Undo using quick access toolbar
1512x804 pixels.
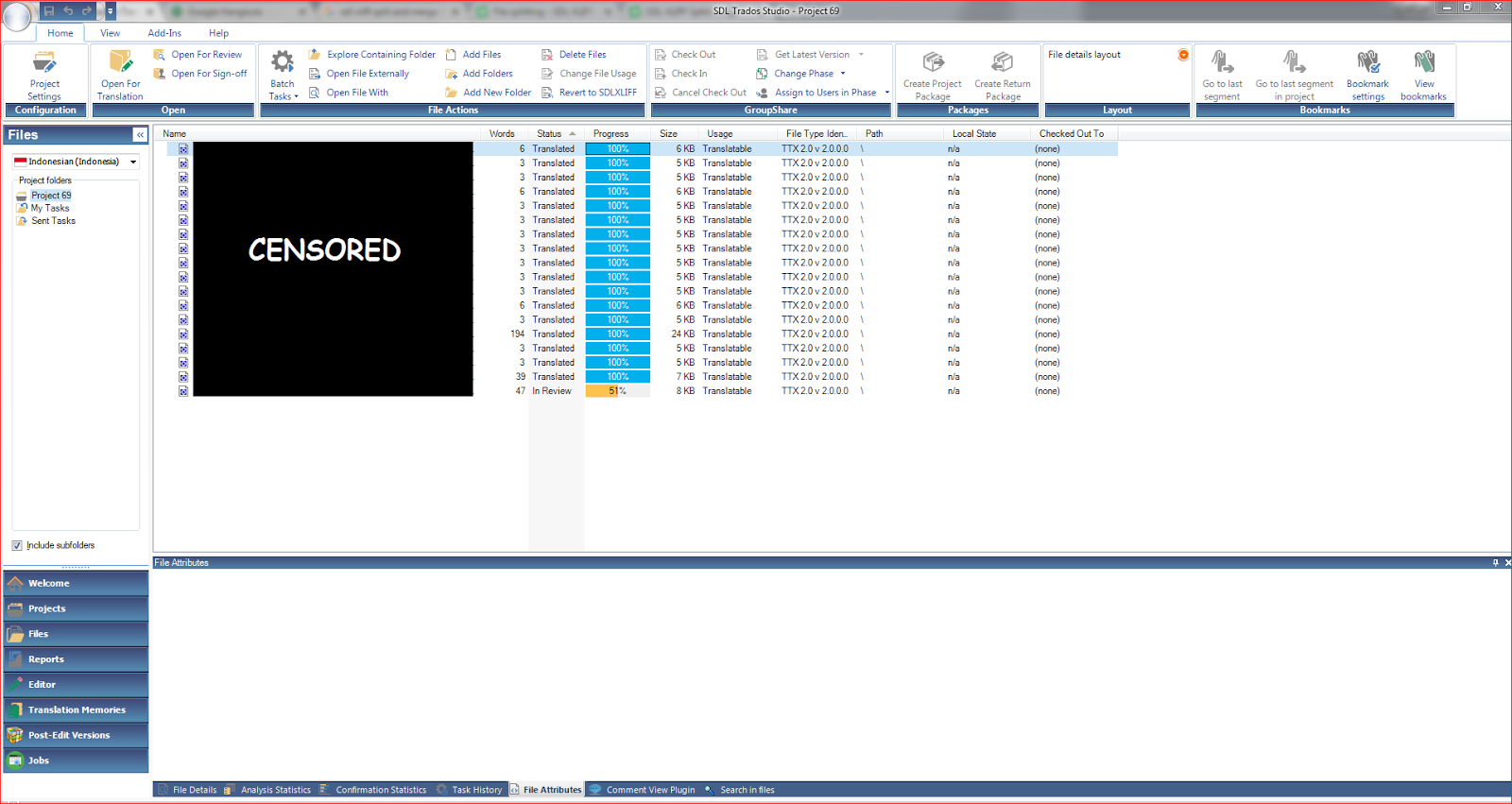(68, 11)
